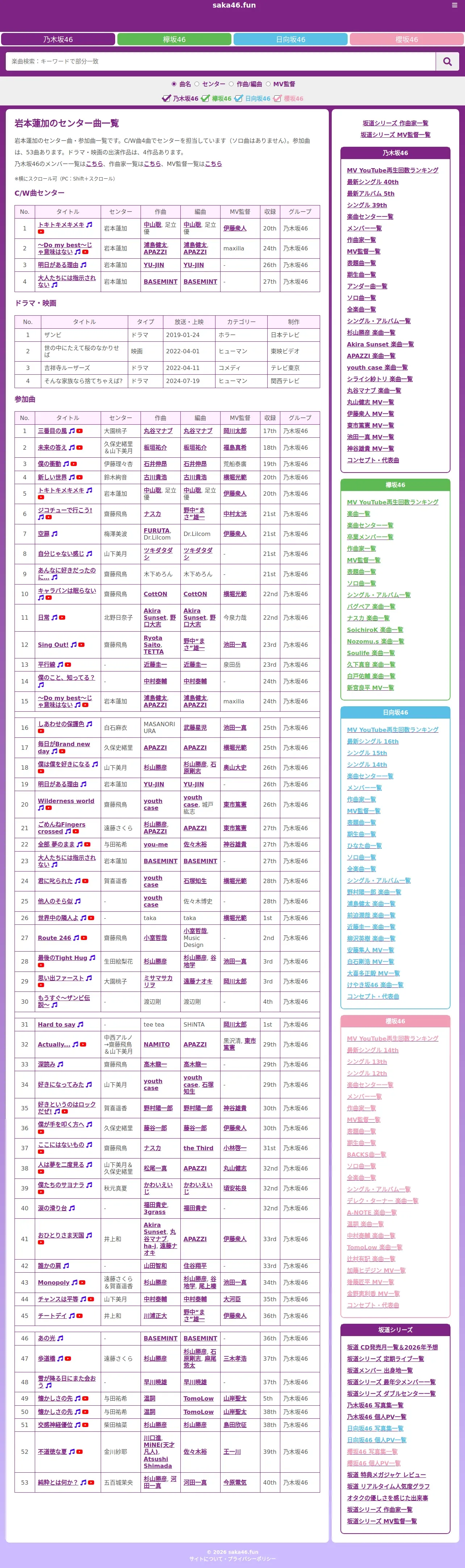Open YouTube icon beside チートデイ
Image resolution: width=465 pixels, height=1568 pixels.
click(x=80, y=1316)
